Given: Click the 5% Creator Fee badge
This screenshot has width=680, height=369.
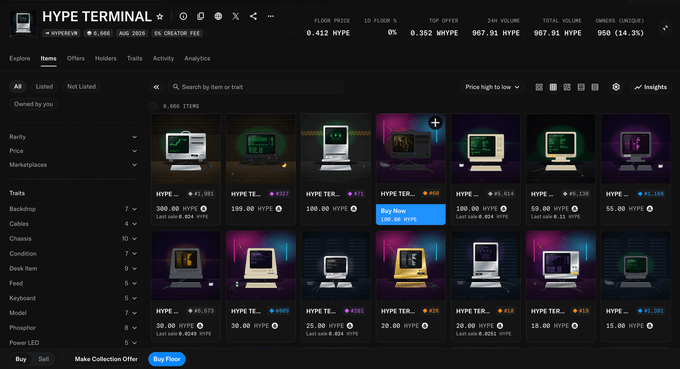Looking at the screenshot, I should click(177, 33).
